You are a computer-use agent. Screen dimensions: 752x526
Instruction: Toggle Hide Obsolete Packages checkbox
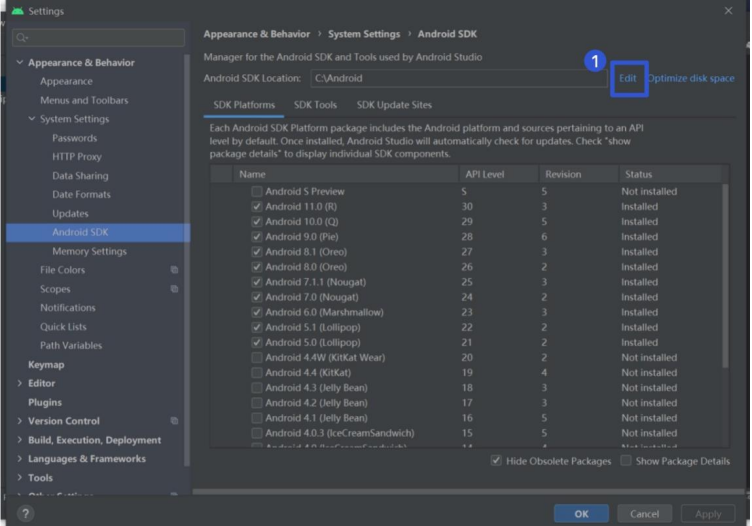(497, 461)
